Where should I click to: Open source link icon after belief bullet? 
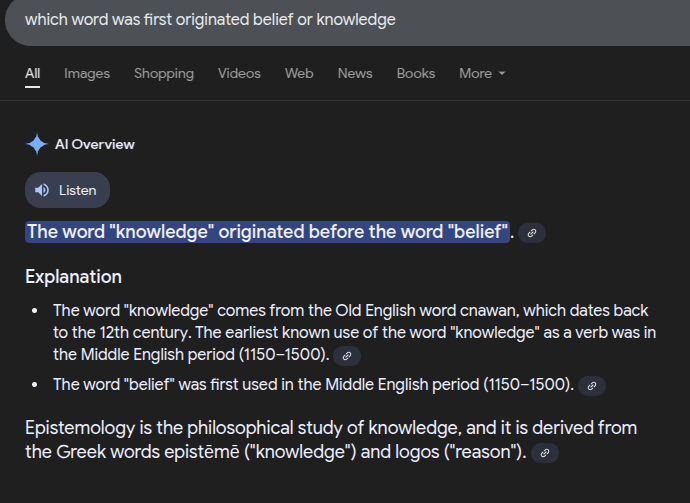(x=591, y=386)
